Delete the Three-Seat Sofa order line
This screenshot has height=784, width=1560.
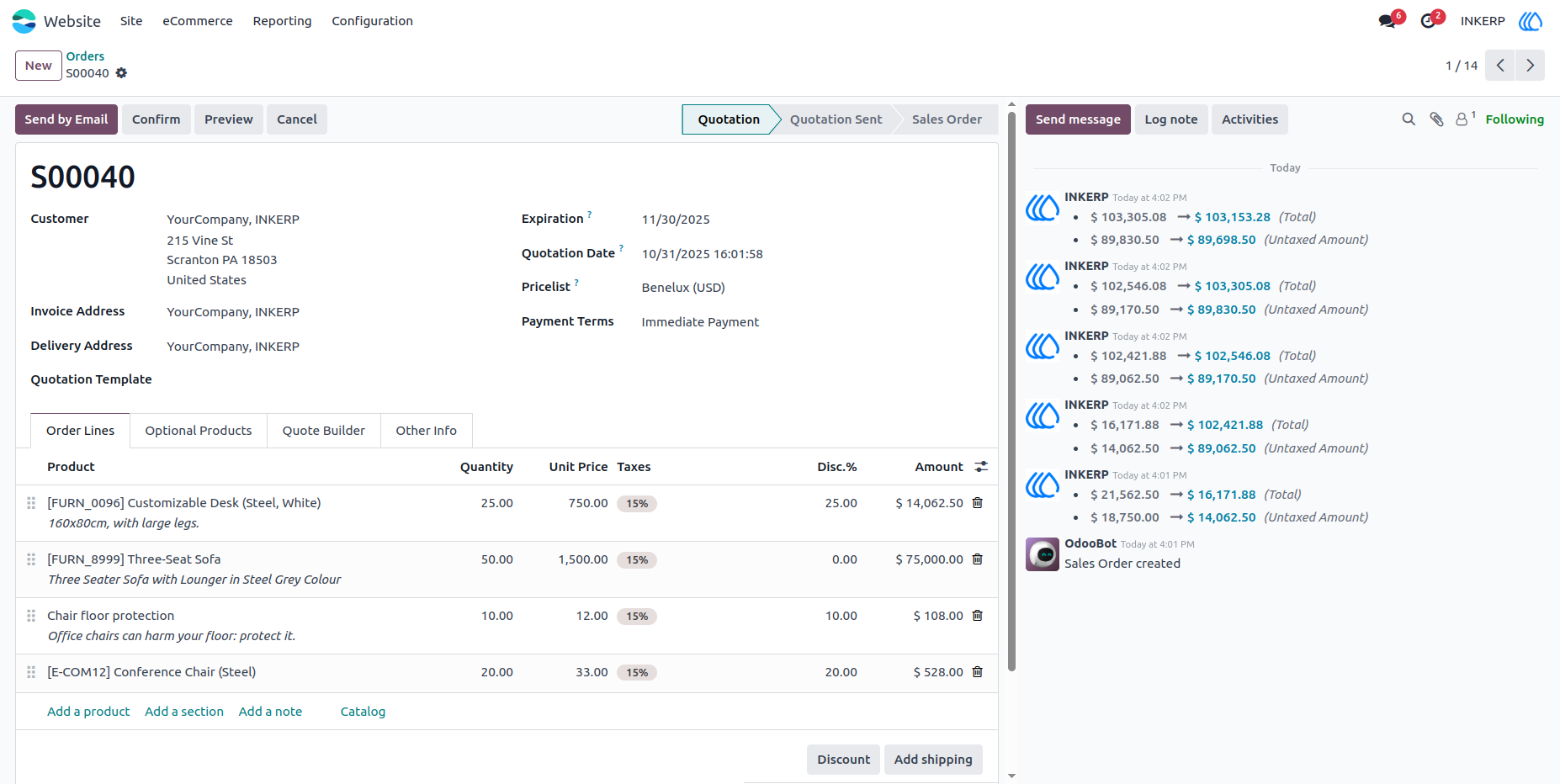tap(978, 559)
